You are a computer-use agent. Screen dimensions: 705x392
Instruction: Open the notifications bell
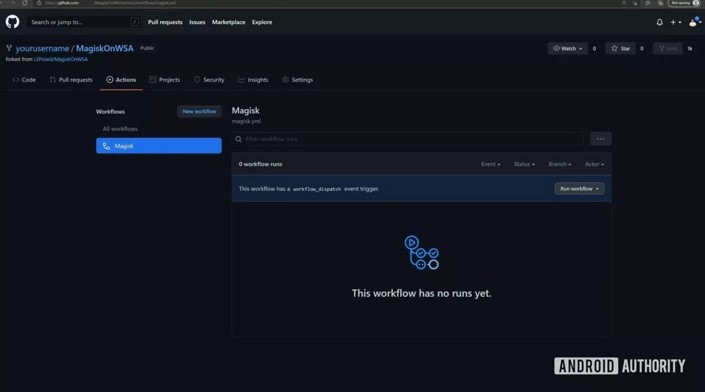coord(660,22)
